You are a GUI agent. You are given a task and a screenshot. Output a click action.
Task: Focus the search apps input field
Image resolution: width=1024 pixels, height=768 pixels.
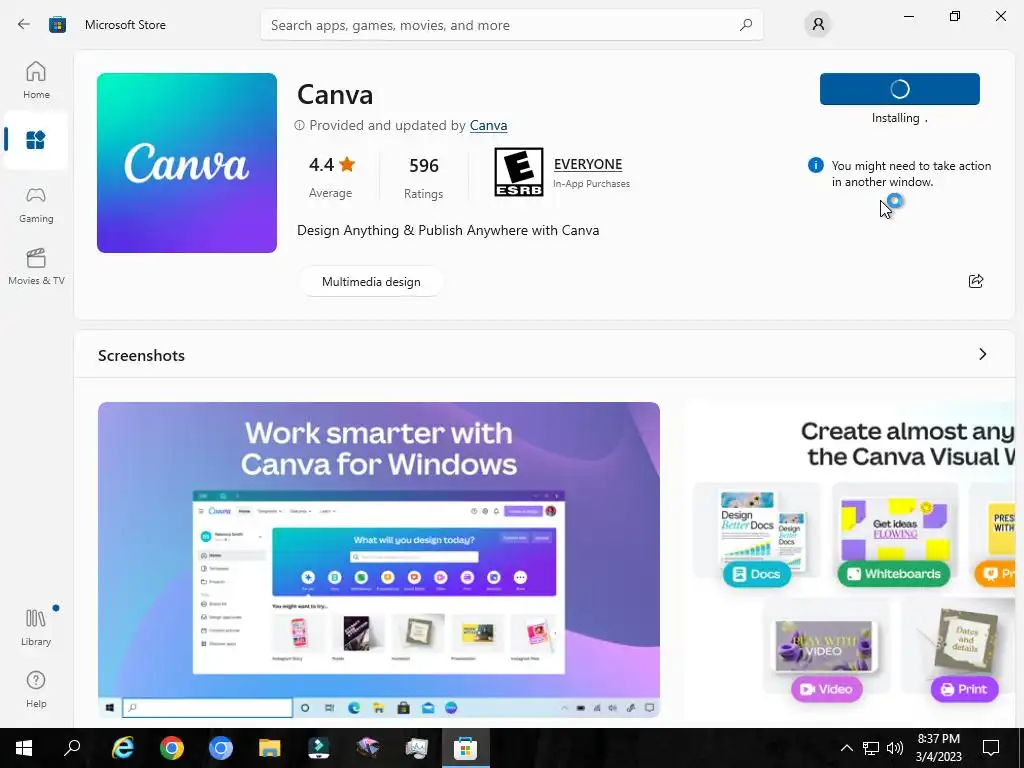511,25
